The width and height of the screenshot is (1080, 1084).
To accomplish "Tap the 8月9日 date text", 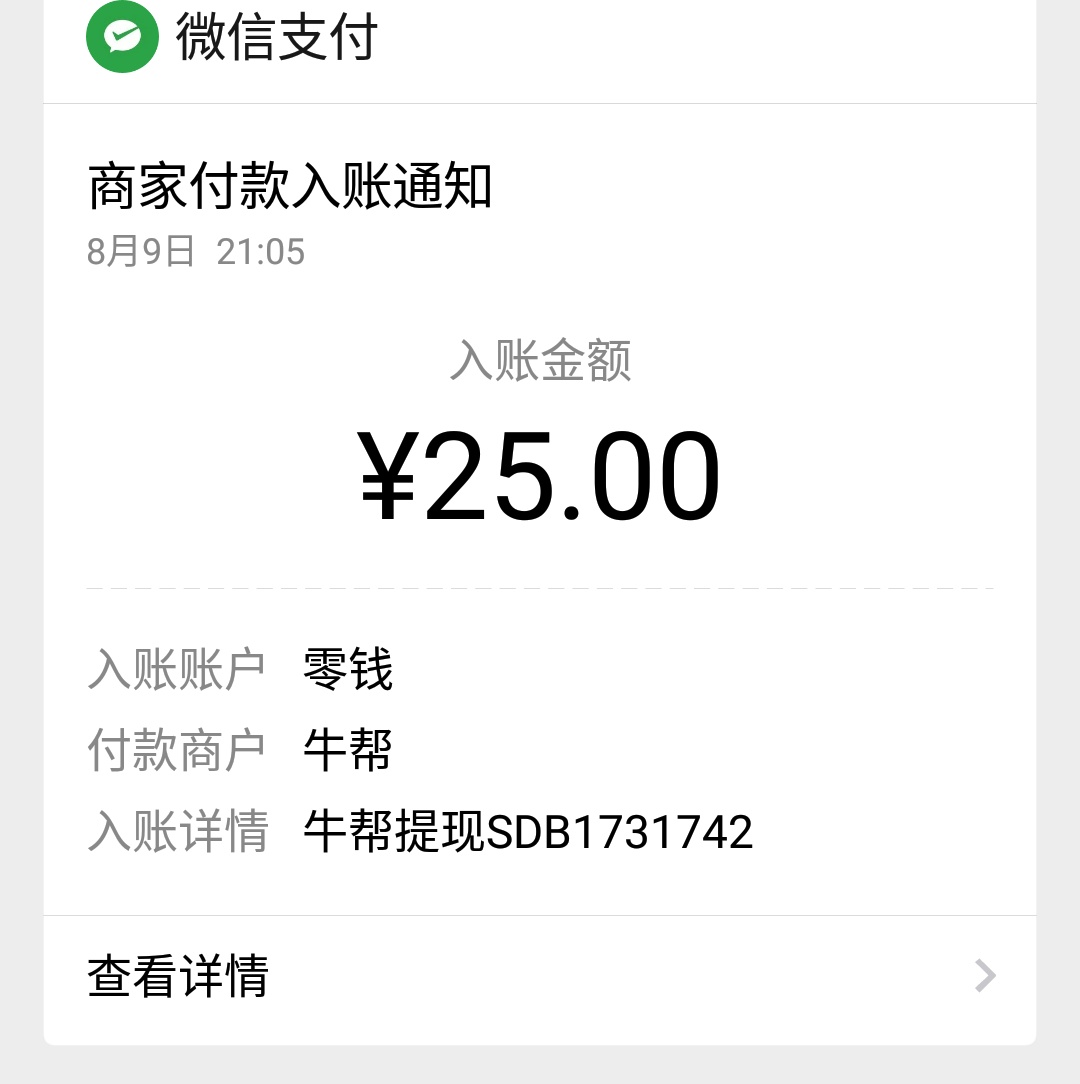I will click(x=140, y=251).
